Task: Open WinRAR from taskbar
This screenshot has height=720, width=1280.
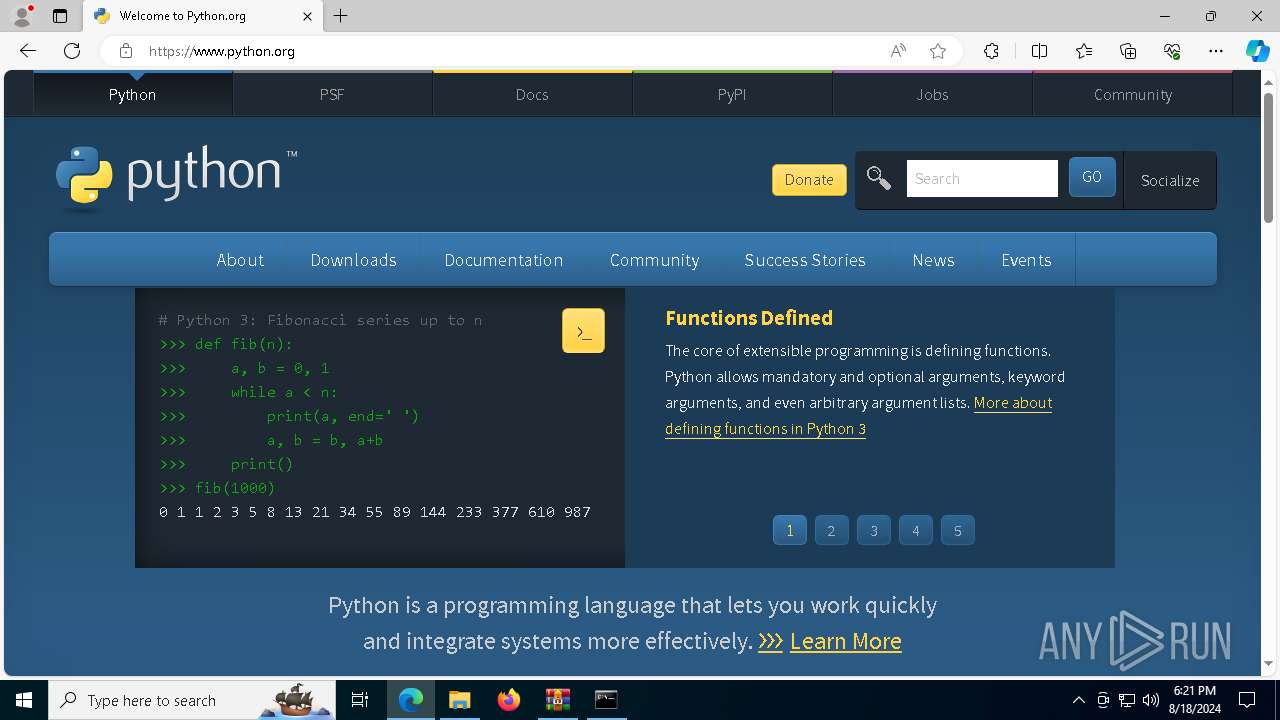Action: 557,700
